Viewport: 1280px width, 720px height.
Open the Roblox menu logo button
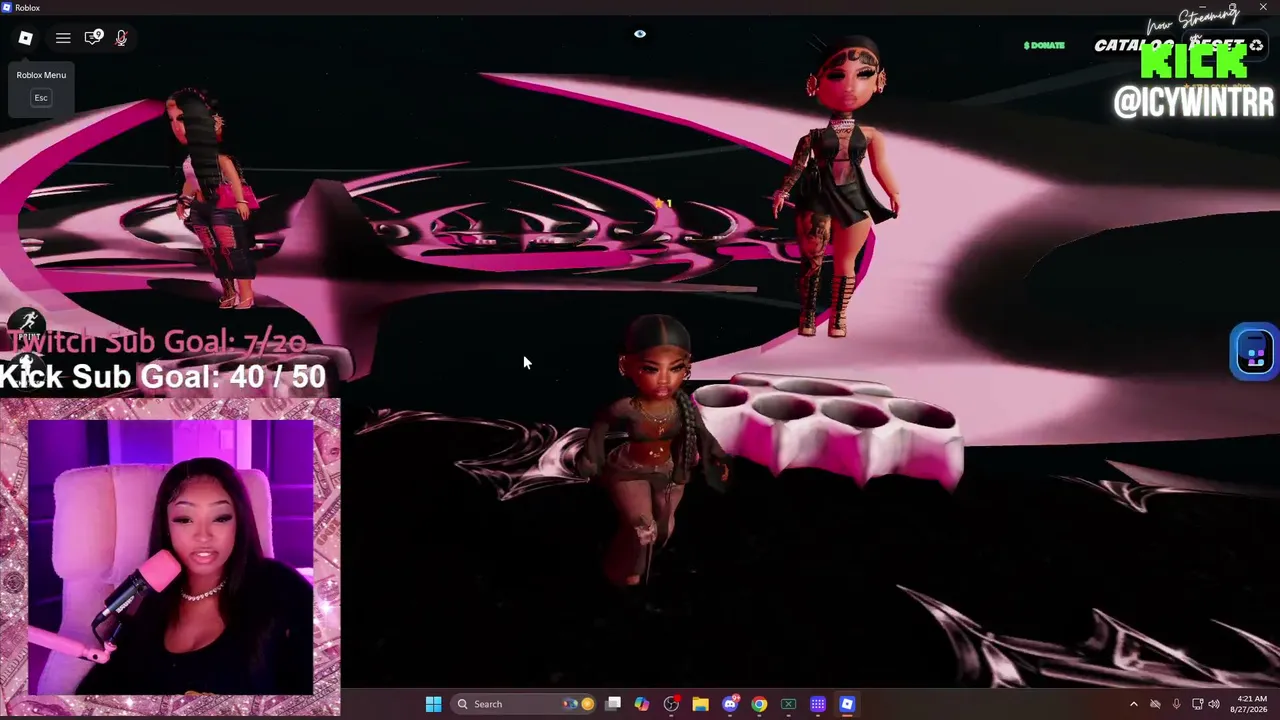pos(26,38)
